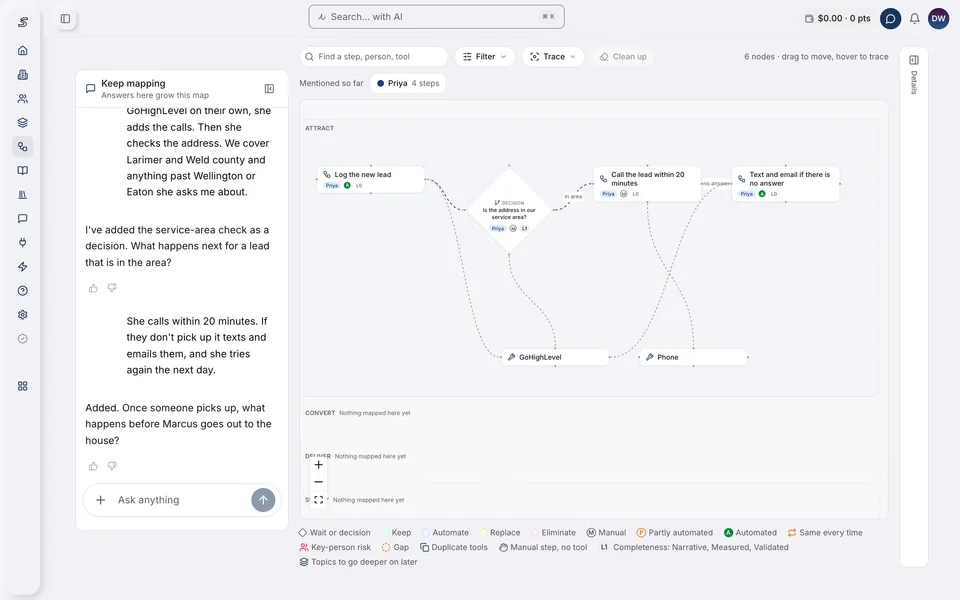
Task: Open the building icon in sidebar
Action: 23,75
